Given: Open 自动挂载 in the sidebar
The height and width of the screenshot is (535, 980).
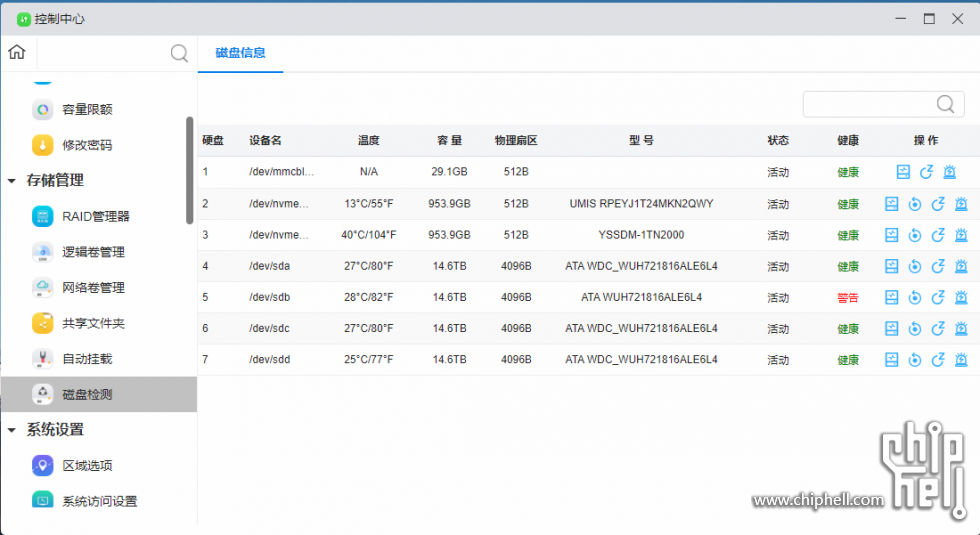Looking at the screenshot, I should [x=87, y=359].
